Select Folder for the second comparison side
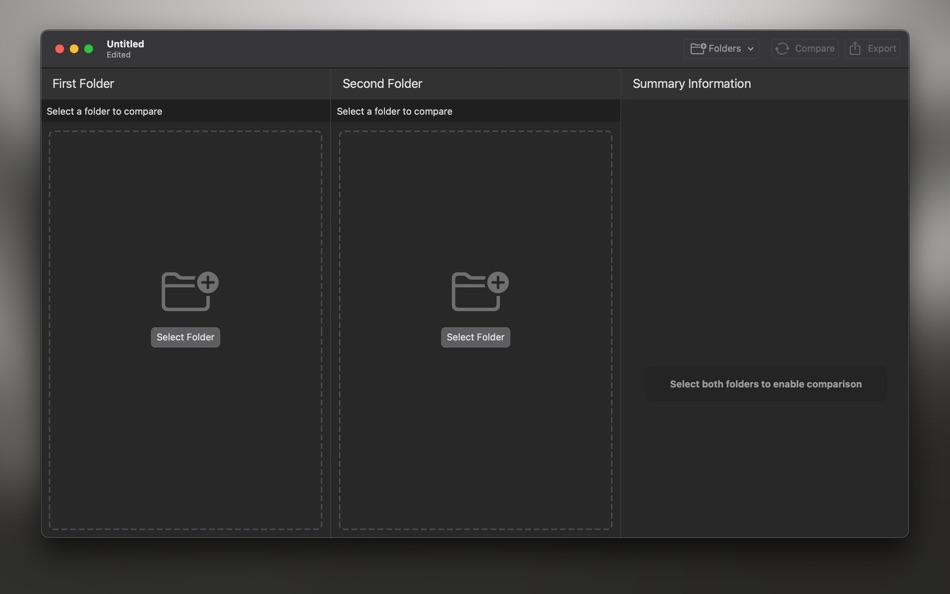This screenshot has width=950, height=594. tap(475, 337)
